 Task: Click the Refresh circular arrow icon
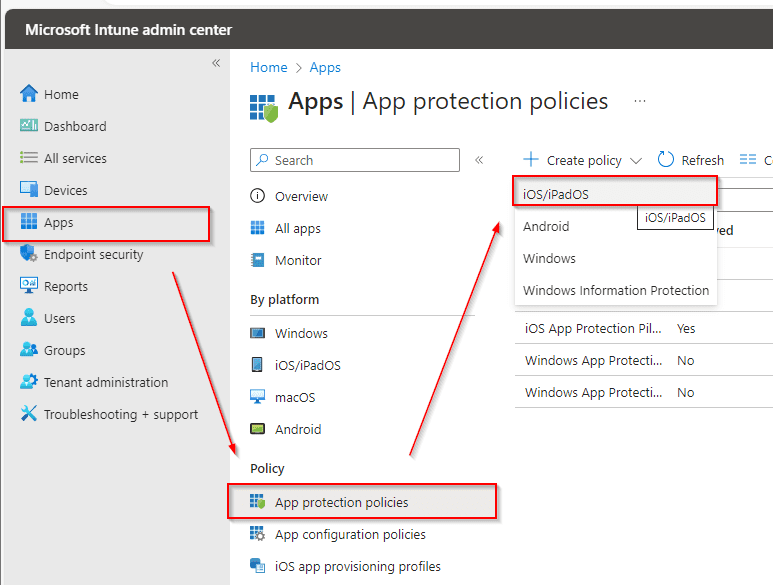pos(666,160)
